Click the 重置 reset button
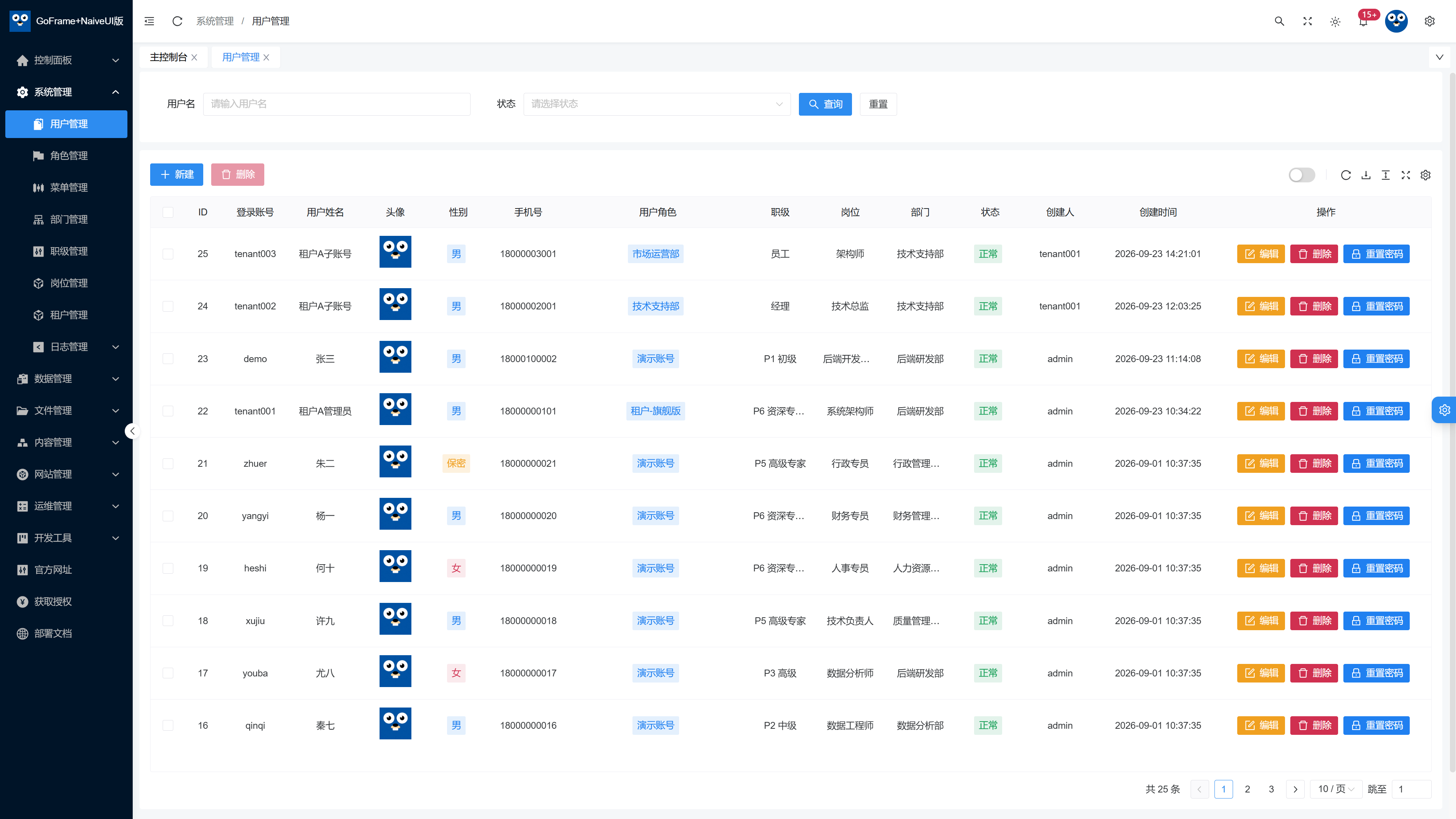Viewport: 1456px width, 819px height. [878, 104]
